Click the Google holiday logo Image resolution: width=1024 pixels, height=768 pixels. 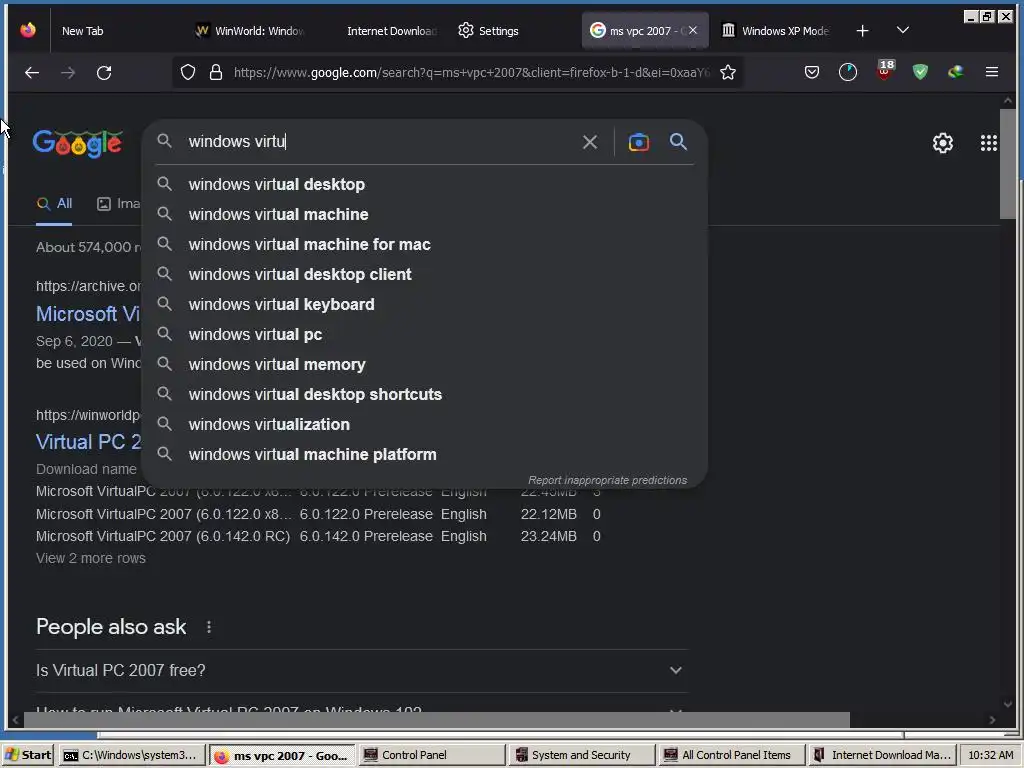[77, 143]
